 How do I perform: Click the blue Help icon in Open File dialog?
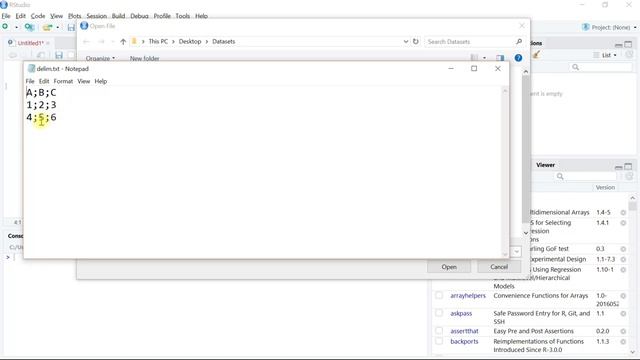[518, 58]
